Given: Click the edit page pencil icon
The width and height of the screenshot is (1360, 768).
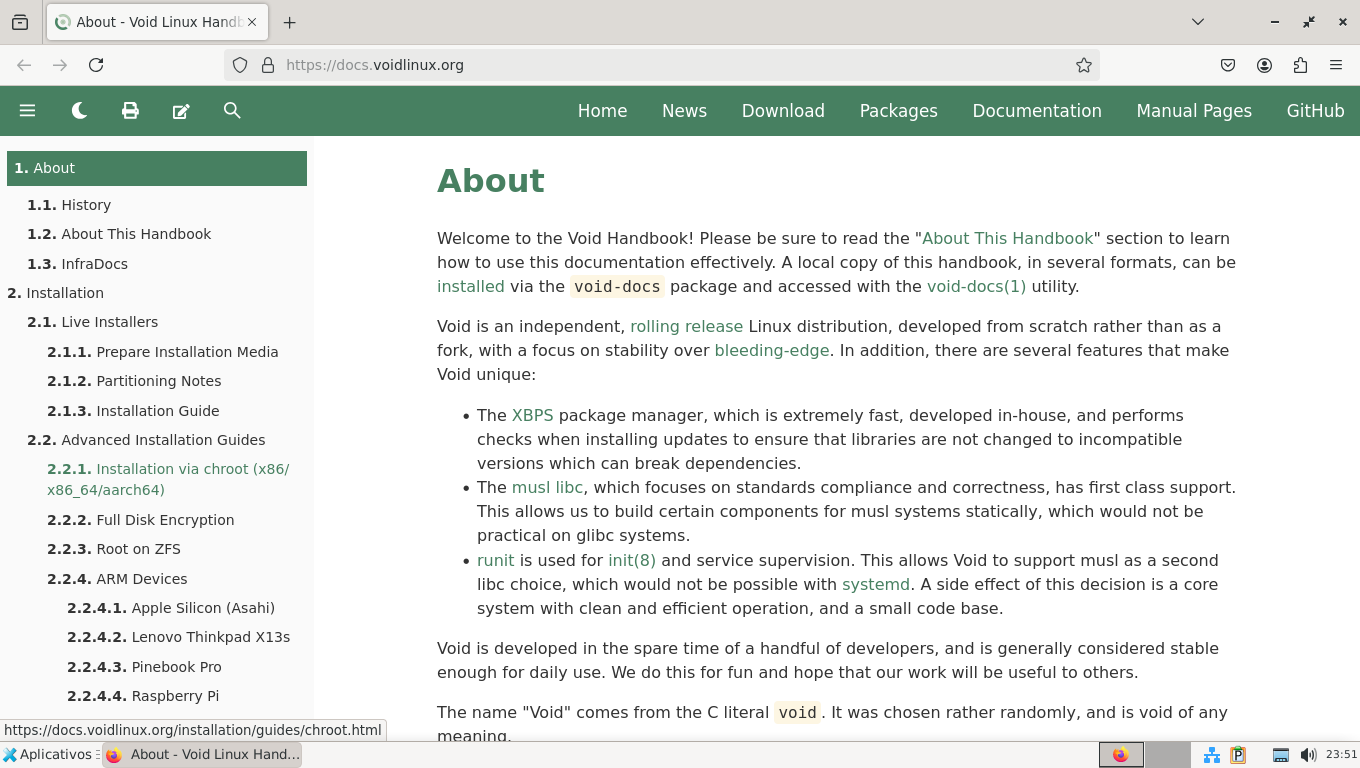Looking at the screenshot, I should click(x=181, y=111).
